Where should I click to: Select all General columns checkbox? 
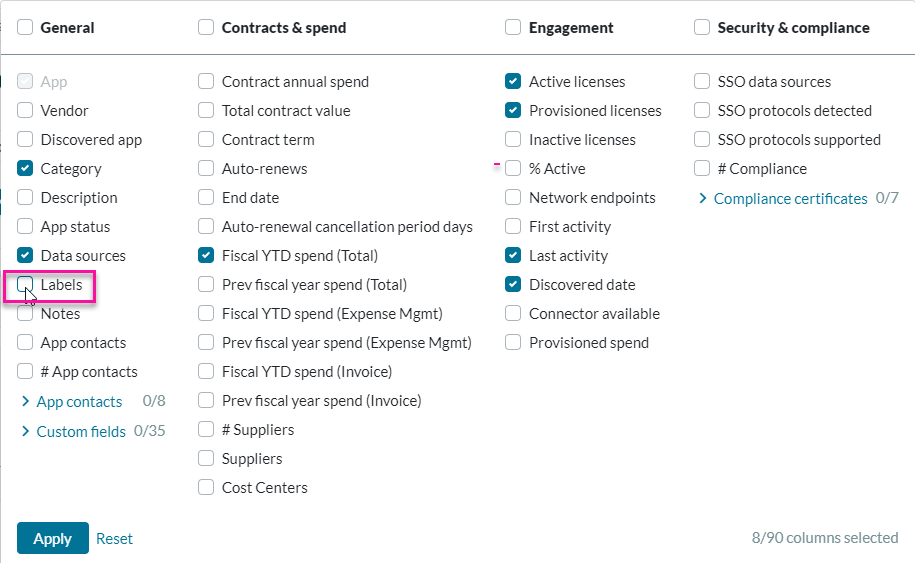pyautogui.click(x=26, y=28)
